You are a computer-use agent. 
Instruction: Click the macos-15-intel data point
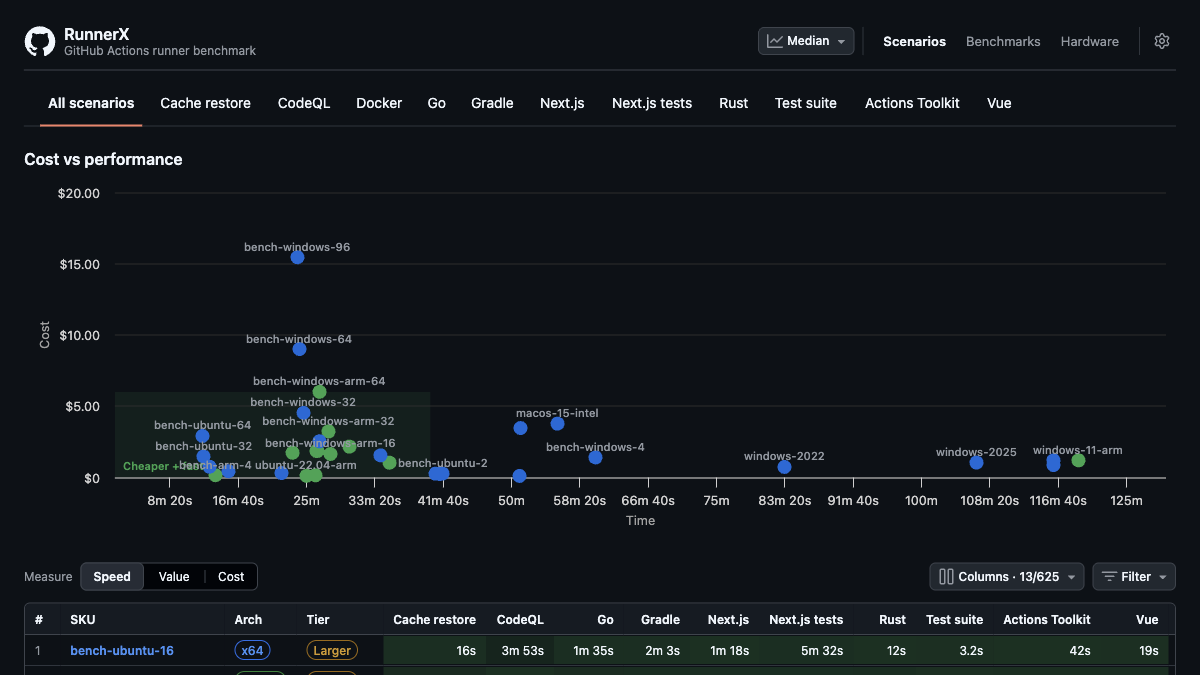point(557,424)
